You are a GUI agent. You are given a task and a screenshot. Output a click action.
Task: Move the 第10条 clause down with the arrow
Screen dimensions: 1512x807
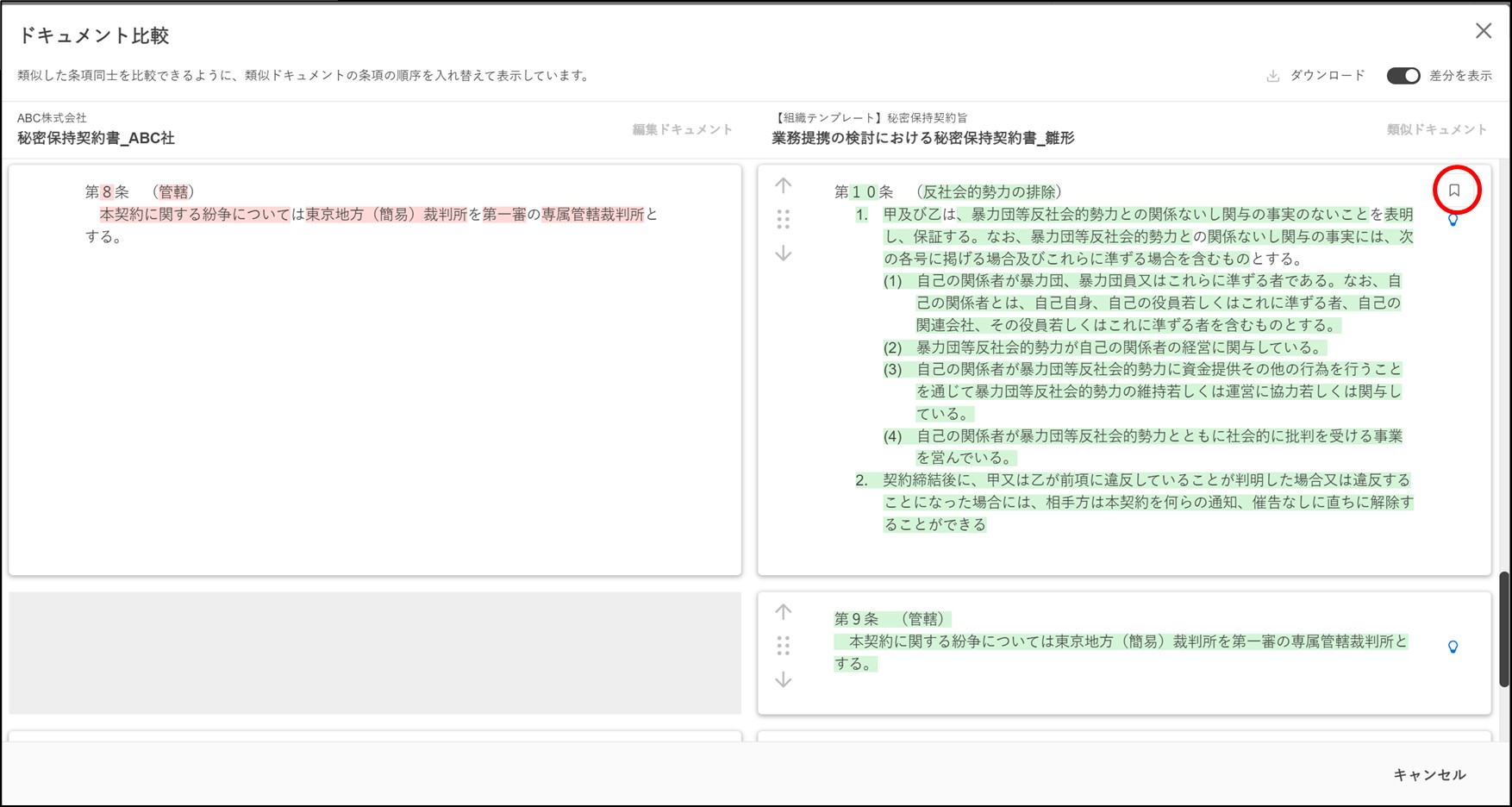pyautogui.click(x=783, y=253)
